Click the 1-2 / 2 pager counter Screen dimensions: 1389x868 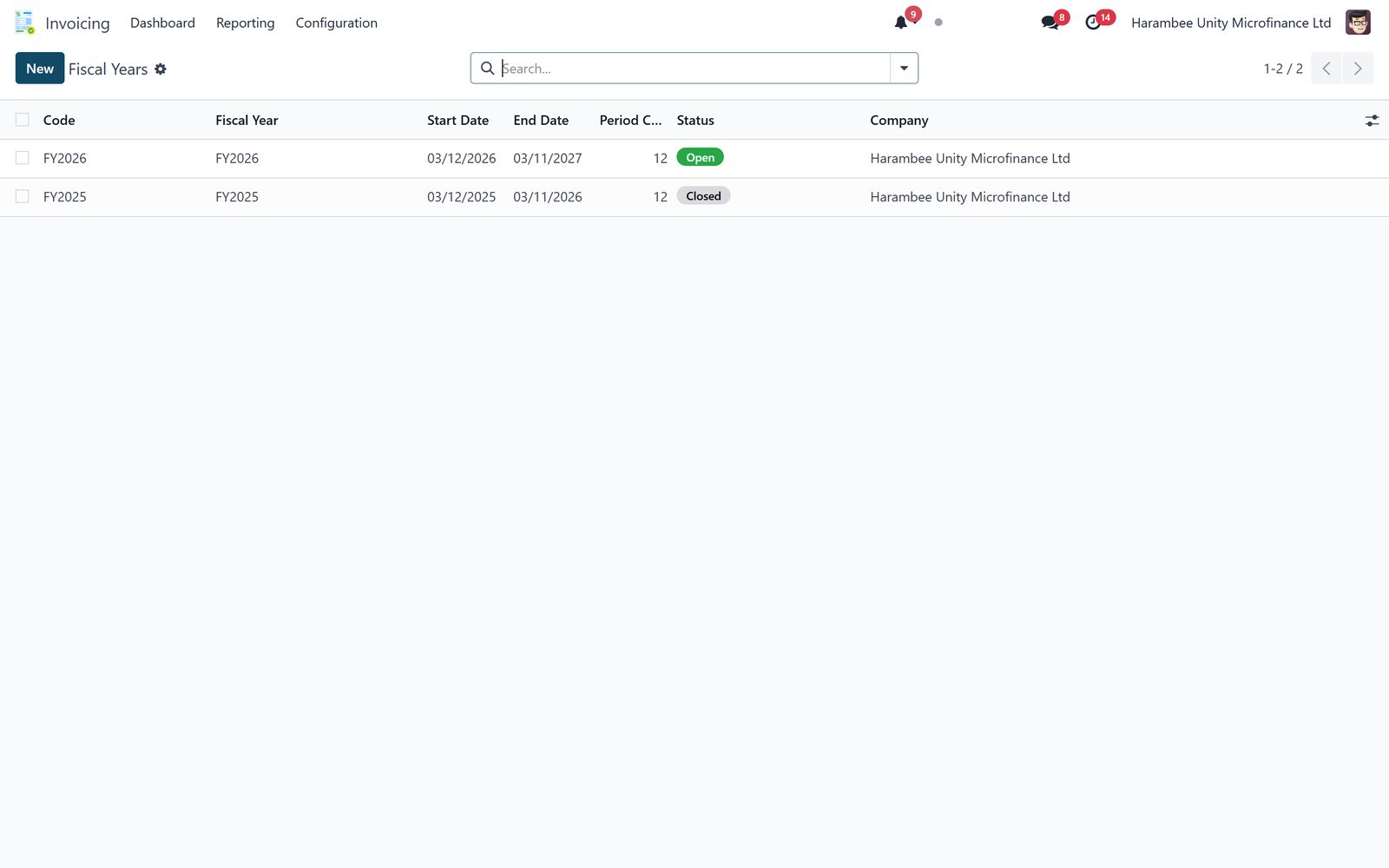1283,69
